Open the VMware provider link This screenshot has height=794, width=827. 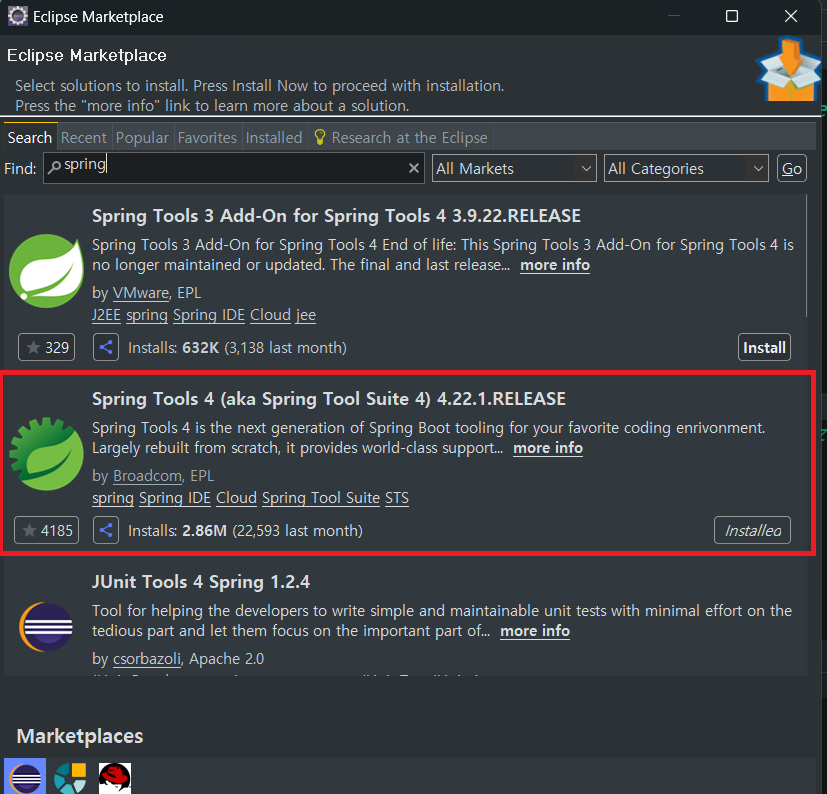(141, 293)
